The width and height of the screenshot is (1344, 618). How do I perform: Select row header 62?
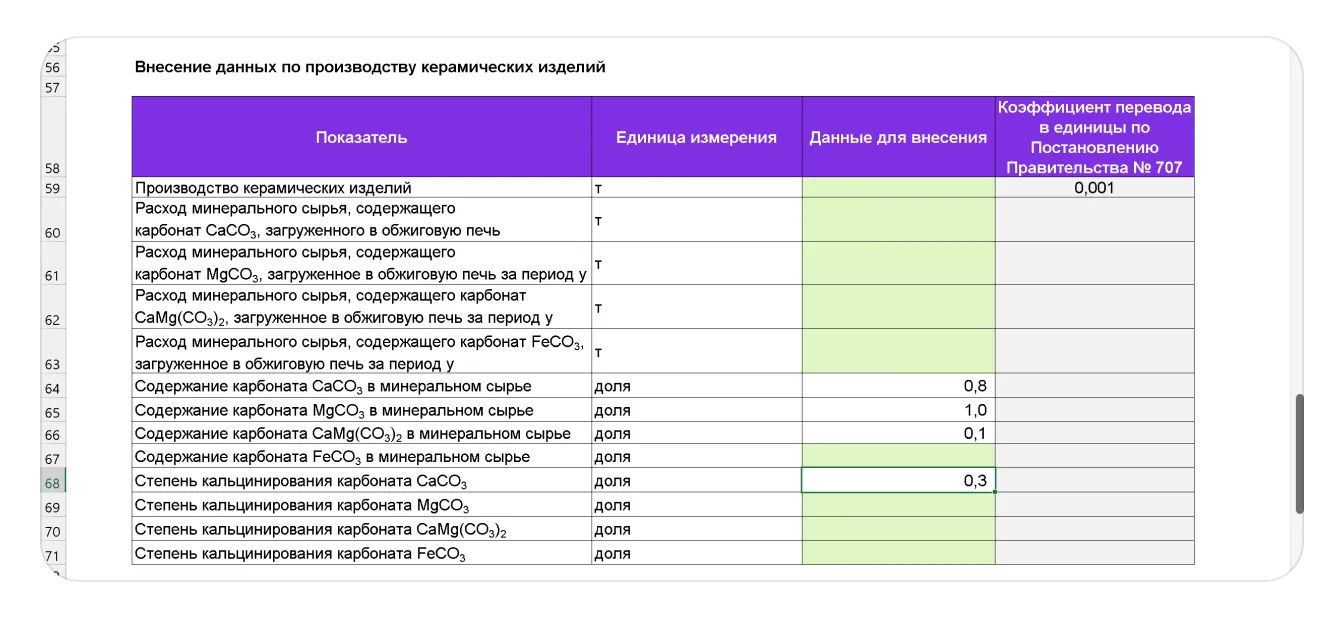pyautogui.click(x=53, y=308)
